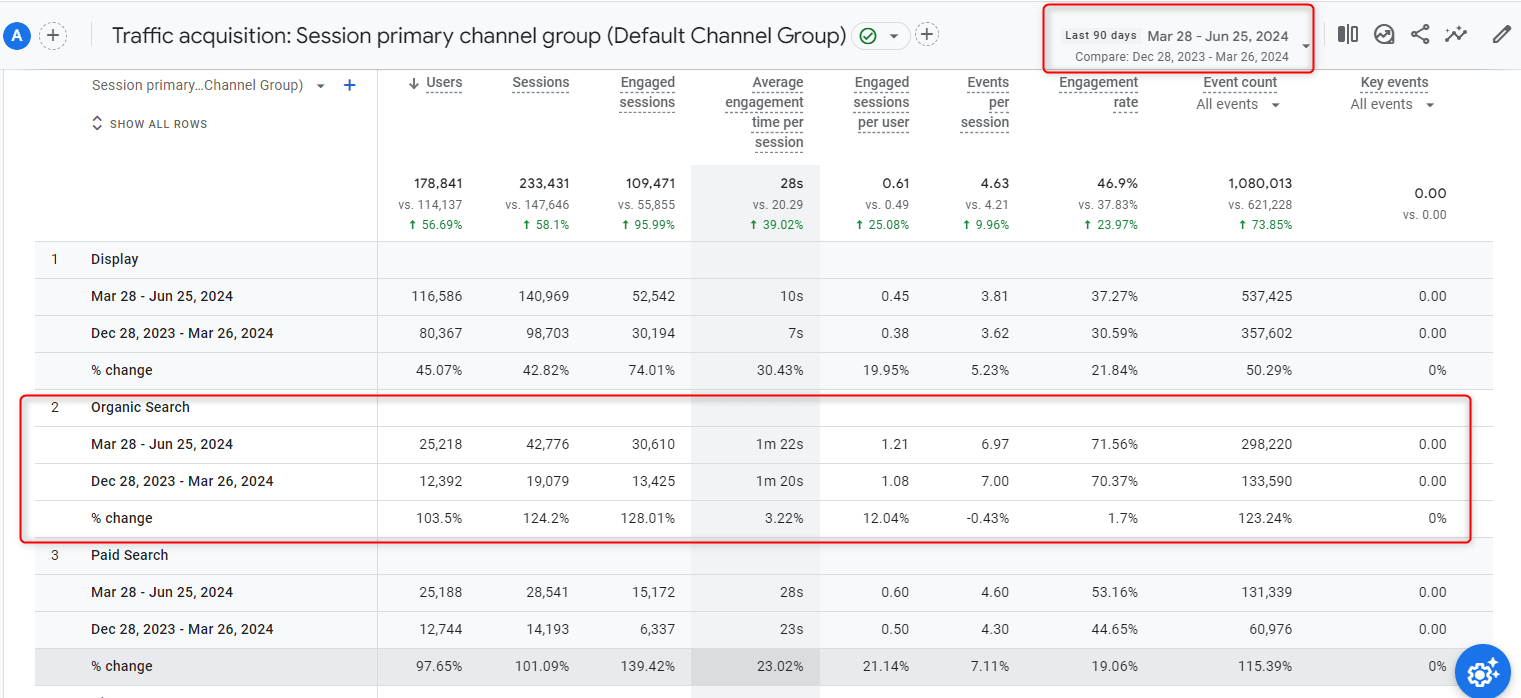The height and width of the screenshot is (698, 1521).
Task: Add filter with the plus after the title
Action: (x=928, y=35)
